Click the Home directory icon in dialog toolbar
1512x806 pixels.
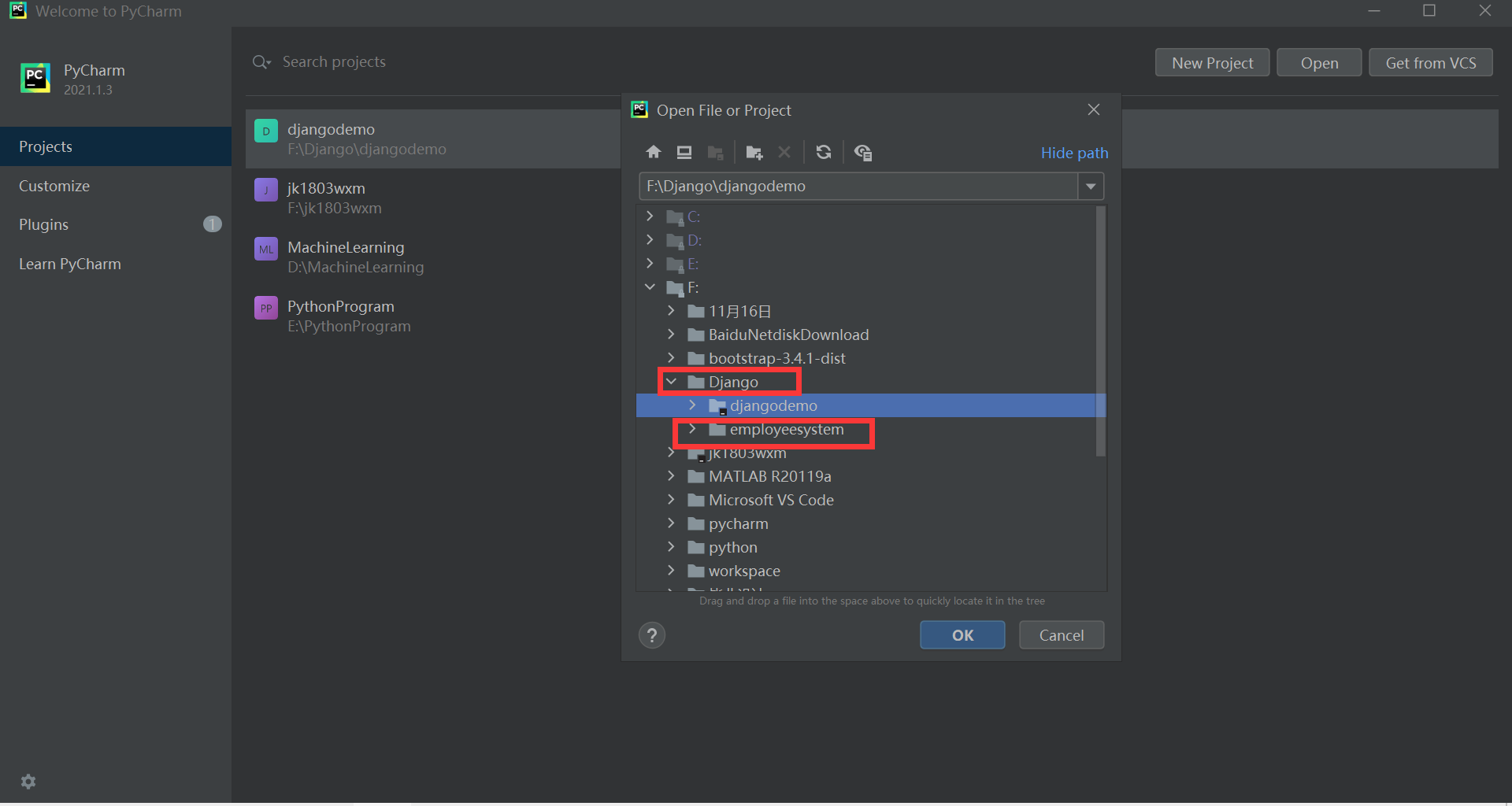654,152
